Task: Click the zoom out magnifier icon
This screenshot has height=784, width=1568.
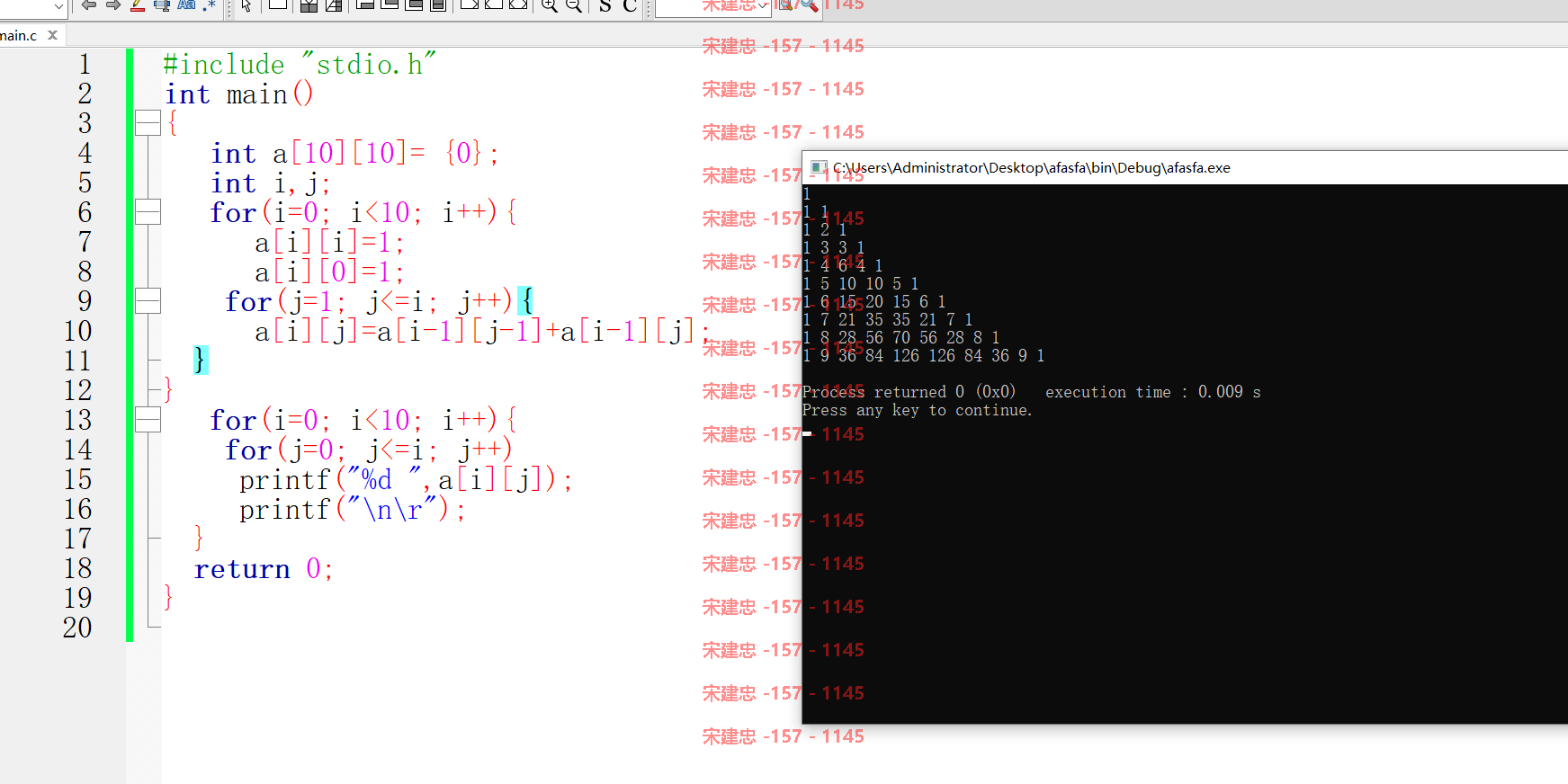Action: (x=574, y=5)
